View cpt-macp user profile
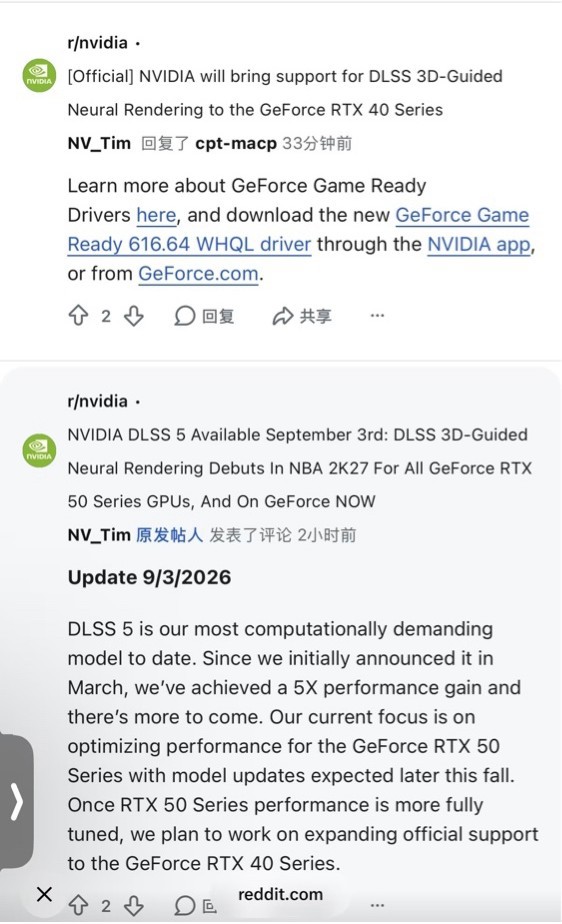 point(236,143)
